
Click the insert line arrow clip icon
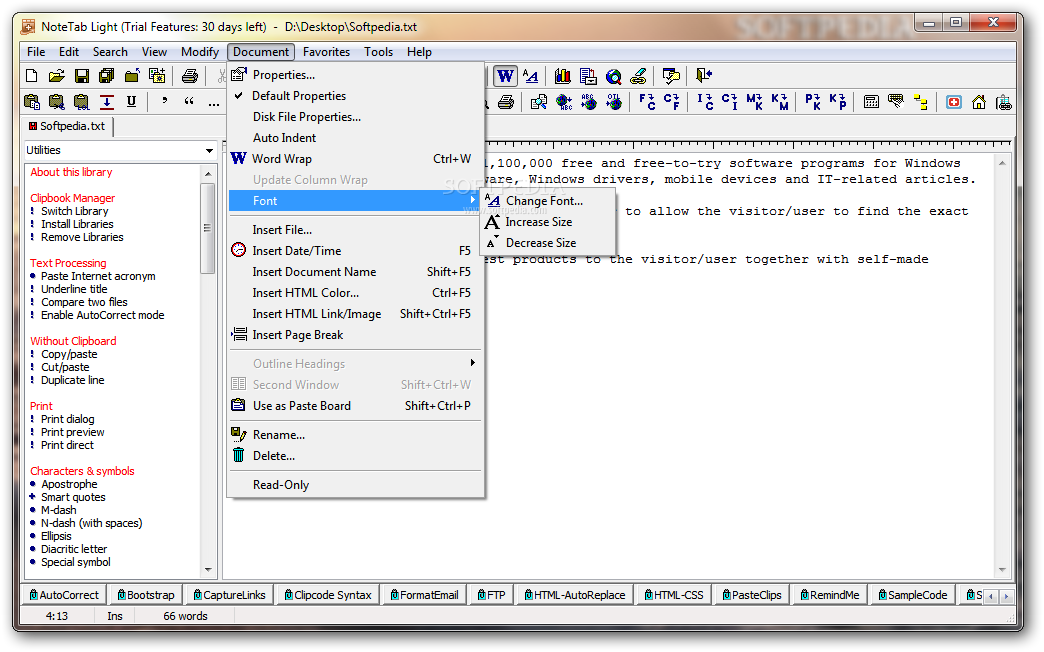pyautogui.click(x=107, y=101)
